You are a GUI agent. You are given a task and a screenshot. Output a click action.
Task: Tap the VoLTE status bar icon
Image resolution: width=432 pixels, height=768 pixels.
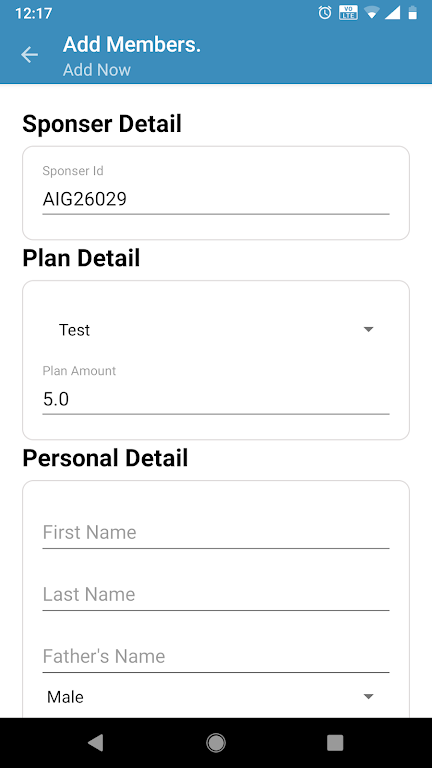click(348, 13)
